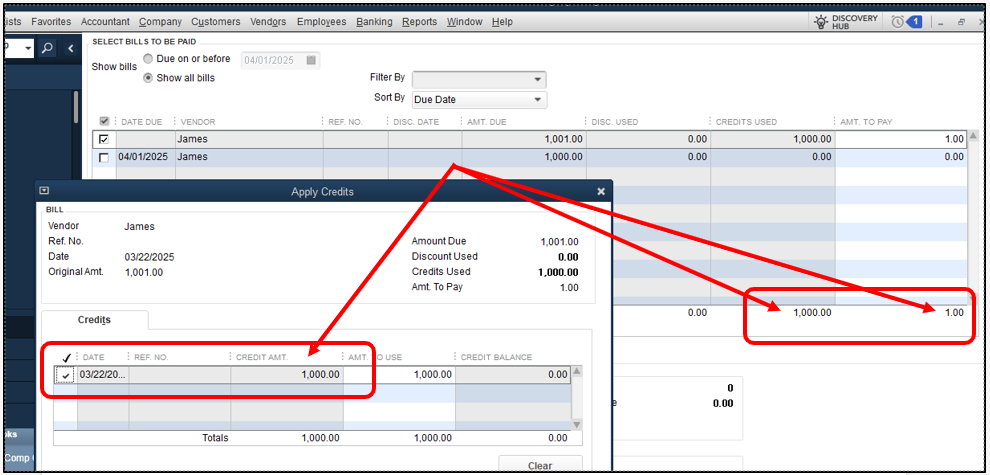Open the Reports menu
Viewport: 990px width, 475px height.
click(420, 21)
